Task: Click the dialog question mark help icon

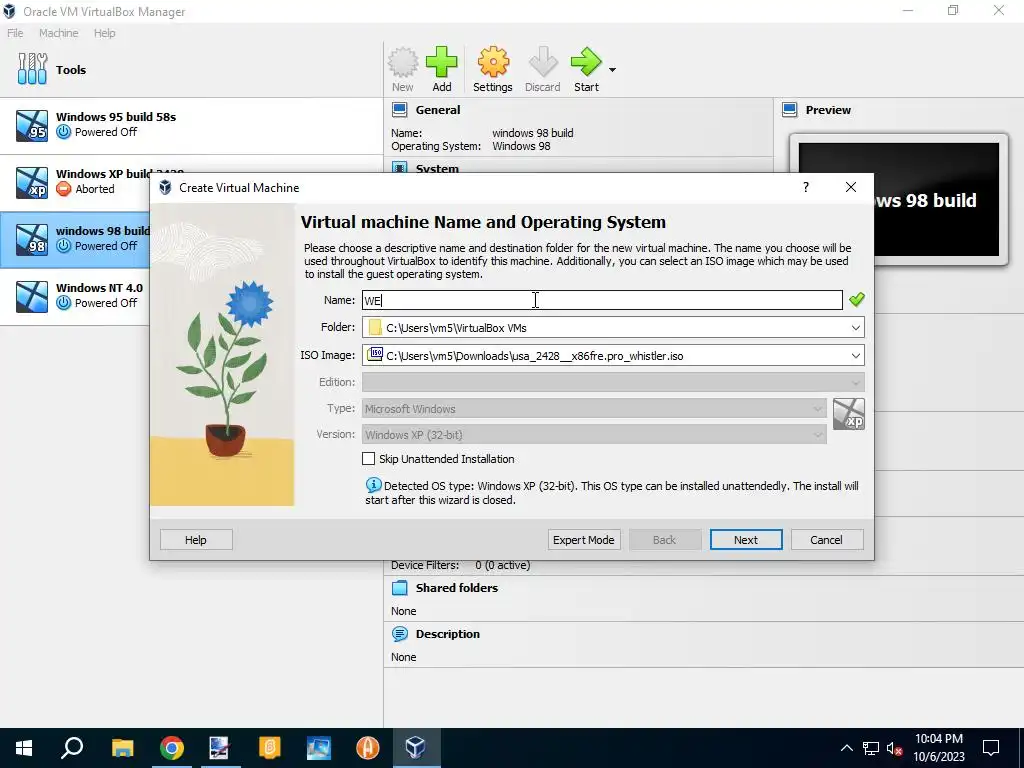Action: click(x=806, y=187)
